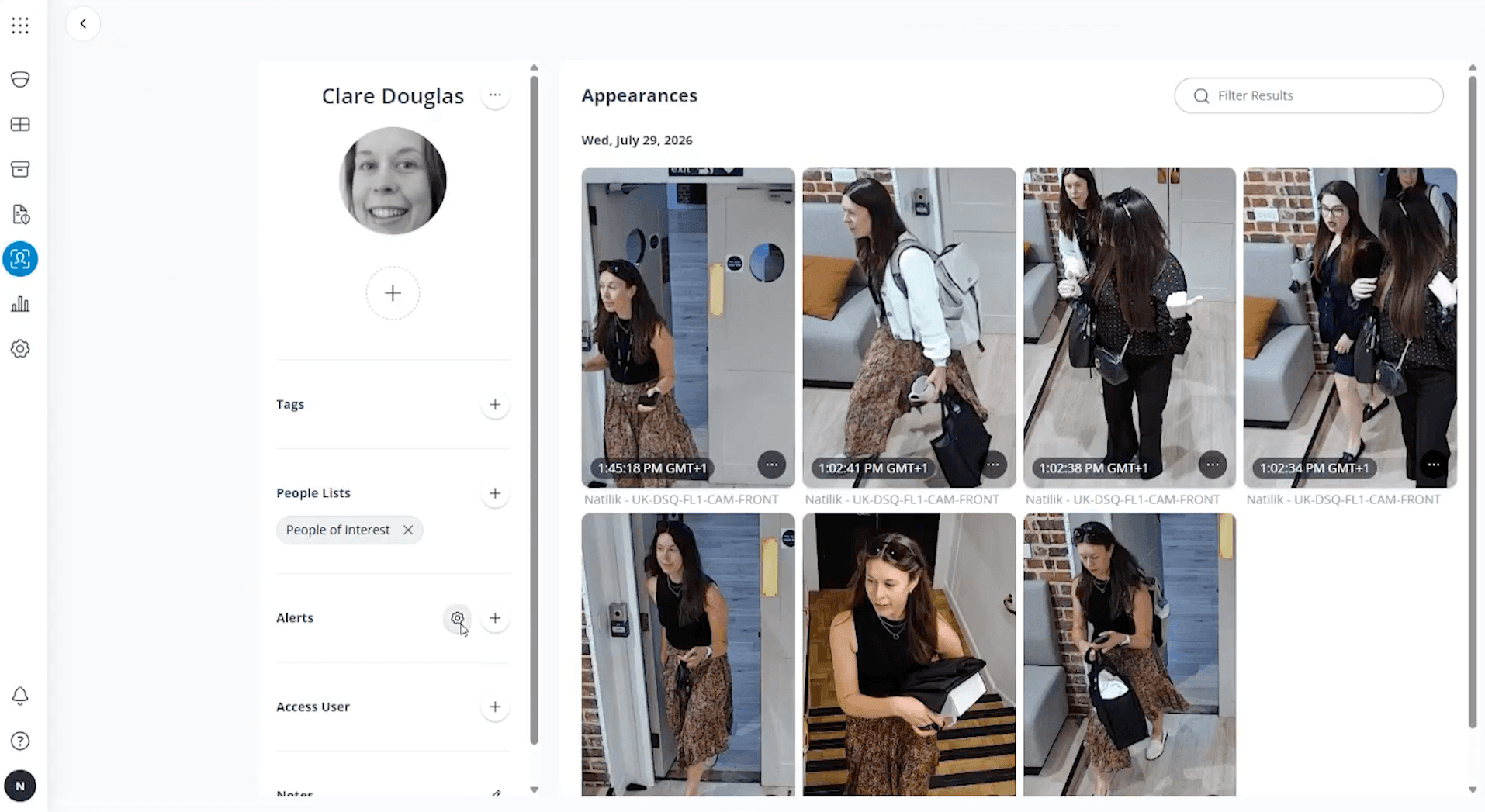Open the analytics bar chart icon
The image size is (1485, 812).
(x=20, y=304)
